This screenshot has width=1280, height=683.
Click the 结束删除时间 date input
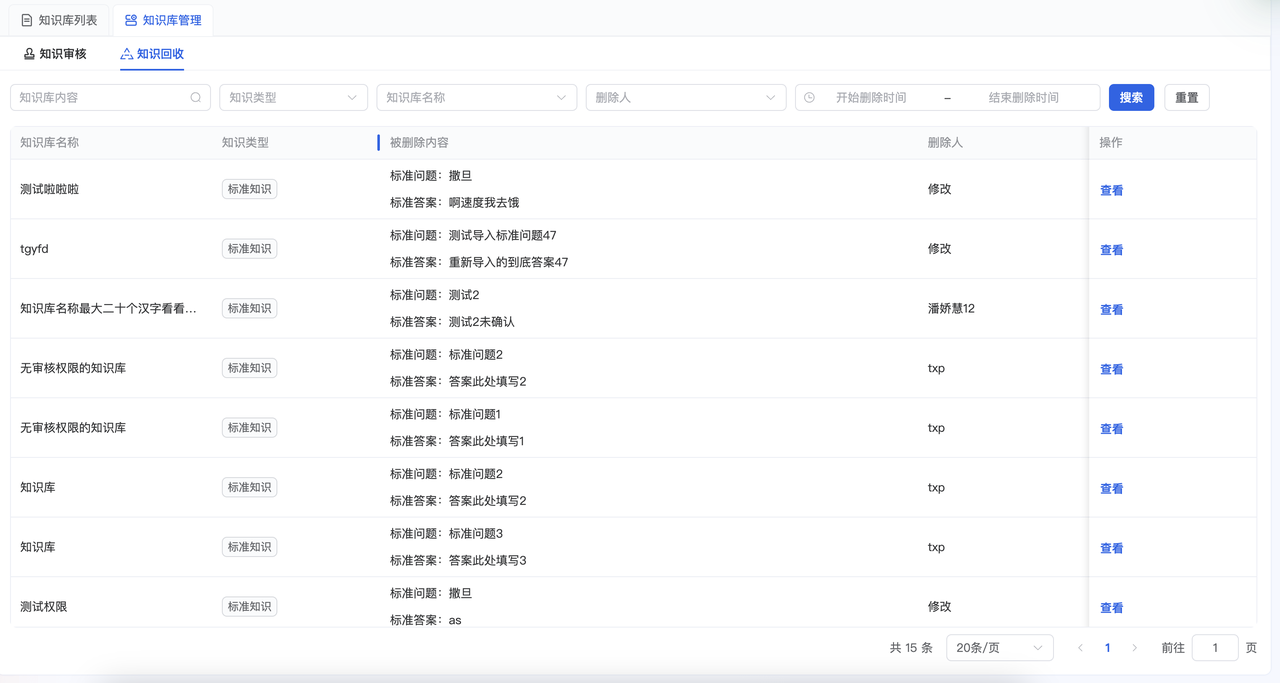[1023, 98]
